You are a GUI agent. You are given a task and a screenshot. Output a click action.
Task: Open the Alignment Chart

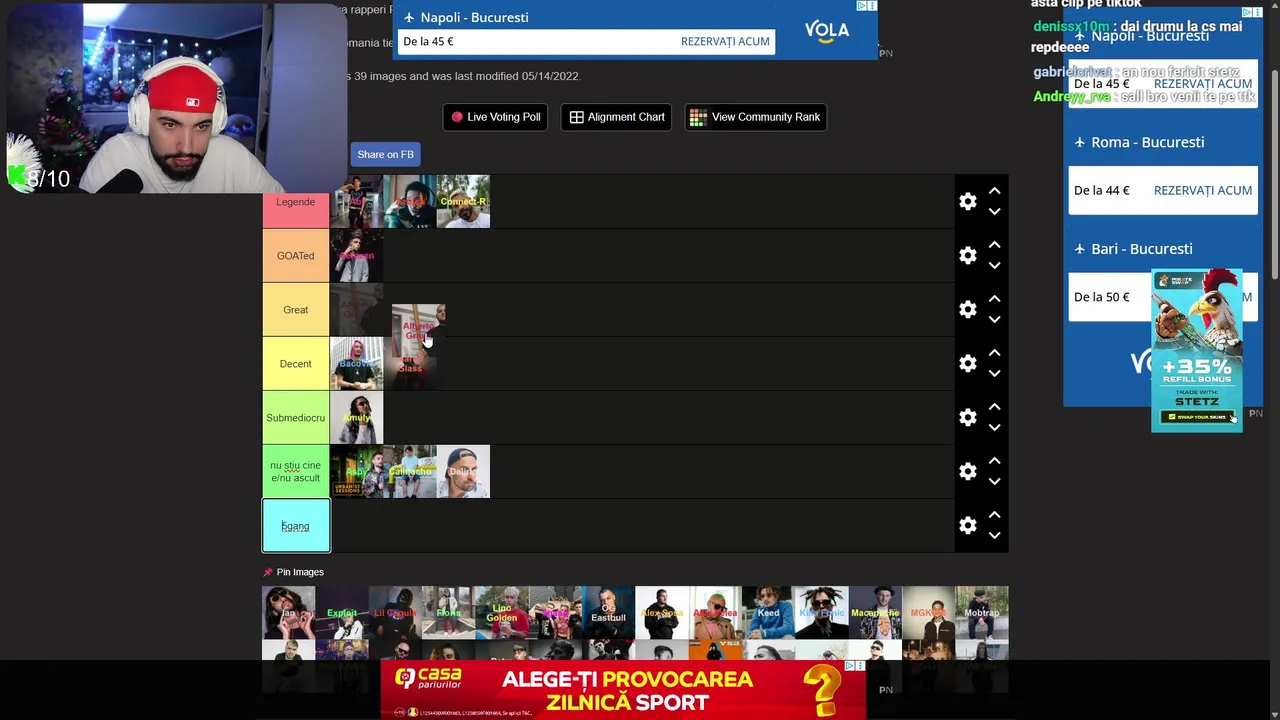[617, 117]
